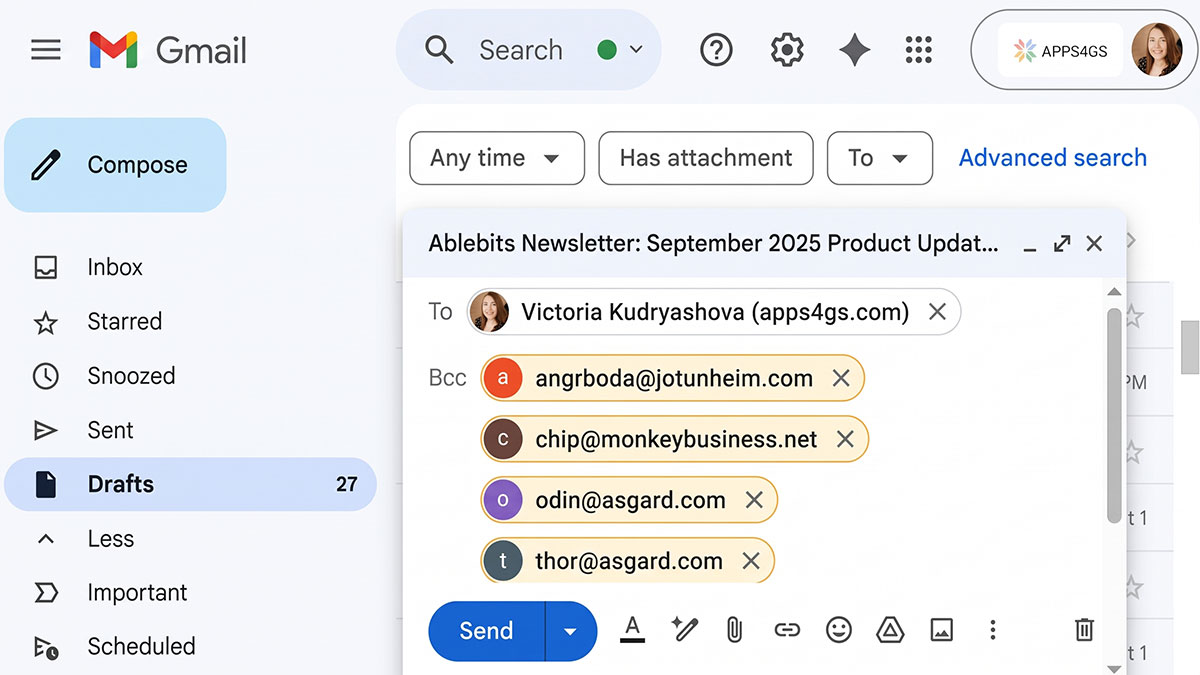Remove chip@monkeybusiness.net from Bcc
The width and height of the screenshot is (1200, 675).
845,440
